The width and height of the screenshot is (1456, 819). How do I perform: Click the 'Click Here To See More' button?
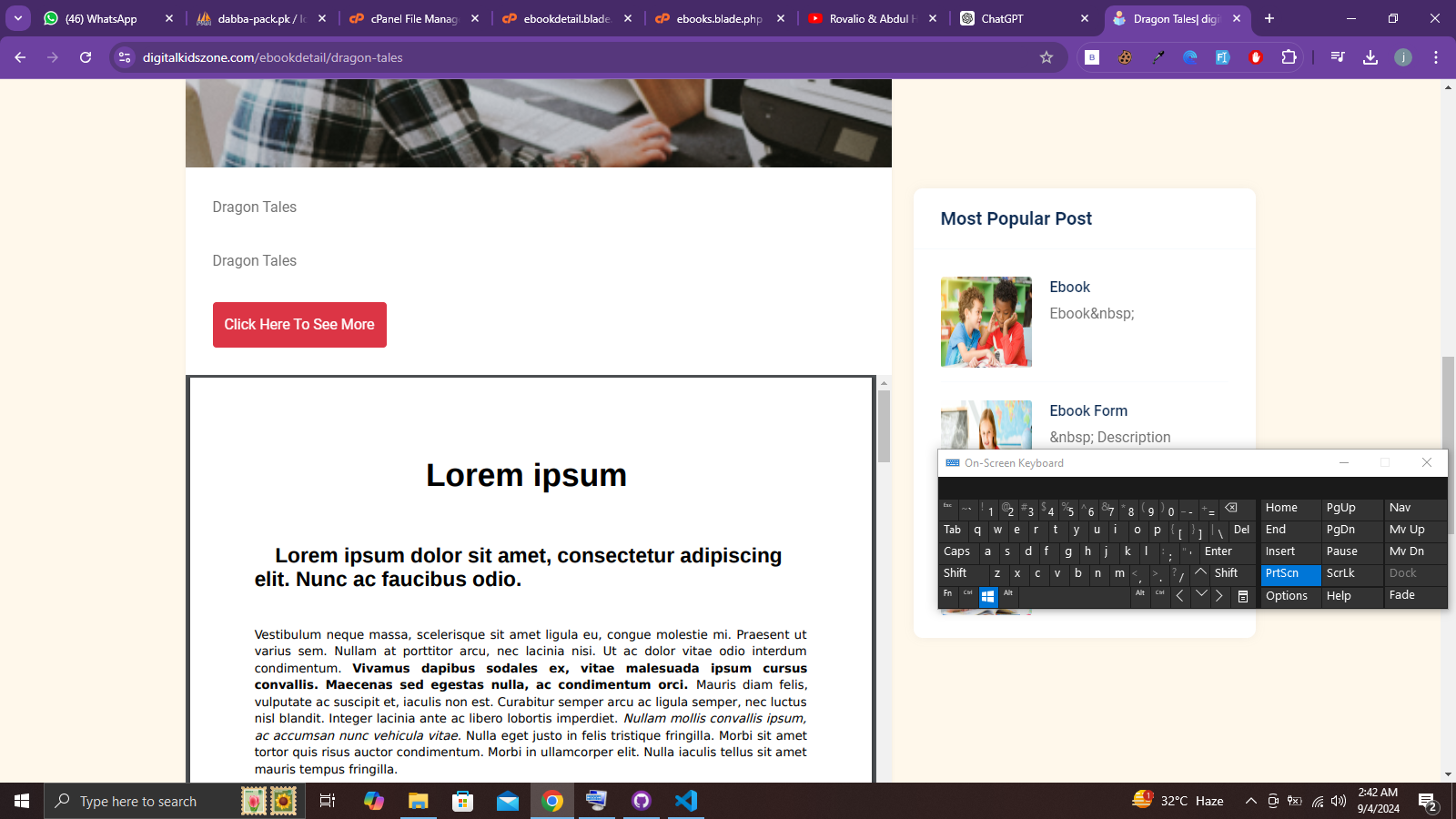coord(299,325)
